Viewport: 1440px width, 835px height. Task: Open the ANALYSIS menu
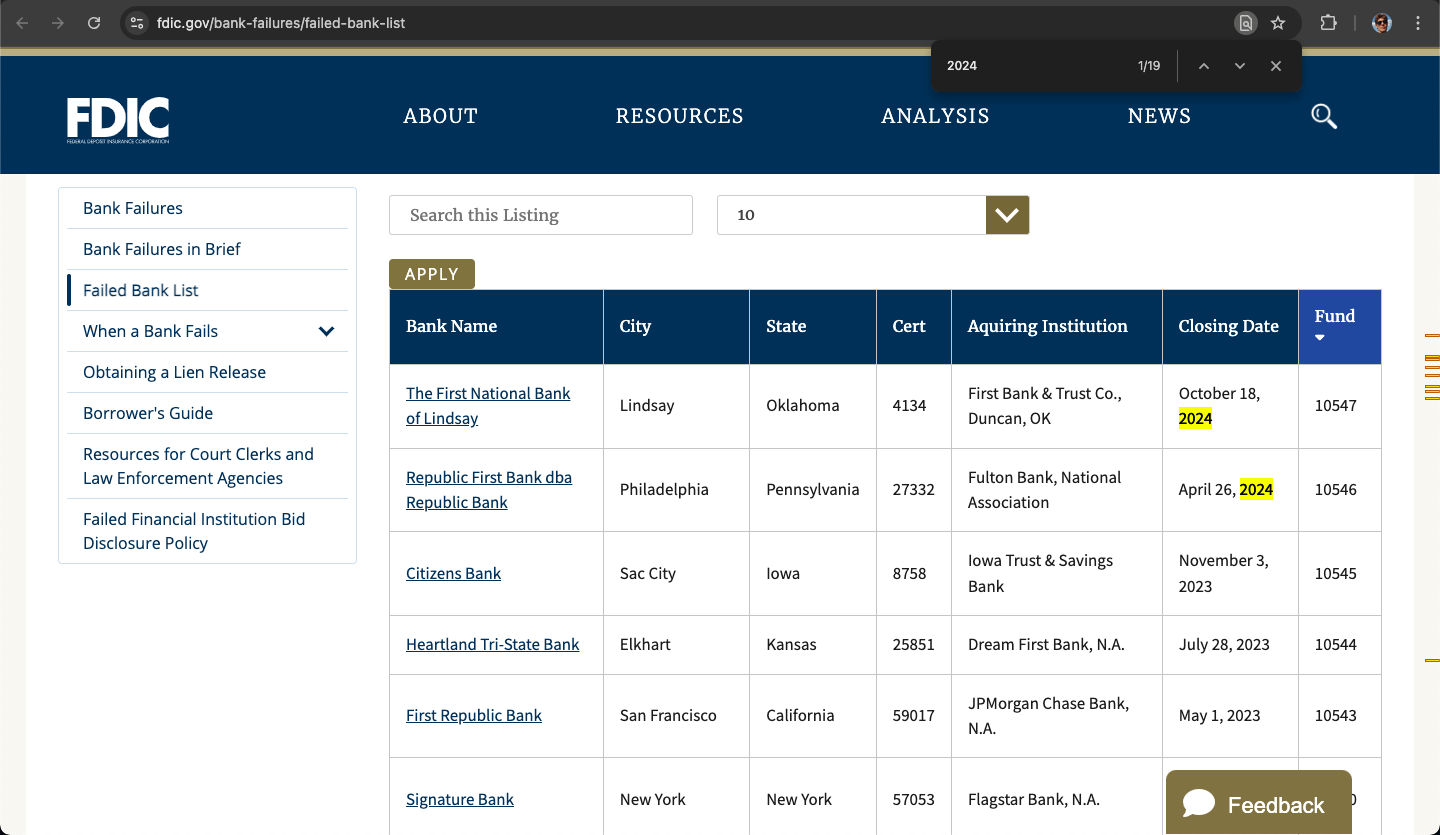click(x=935, y=116)
